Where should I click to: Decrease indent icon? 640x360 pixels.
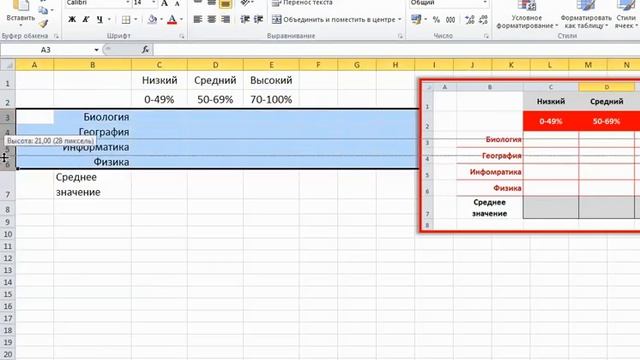coord(245,19)
